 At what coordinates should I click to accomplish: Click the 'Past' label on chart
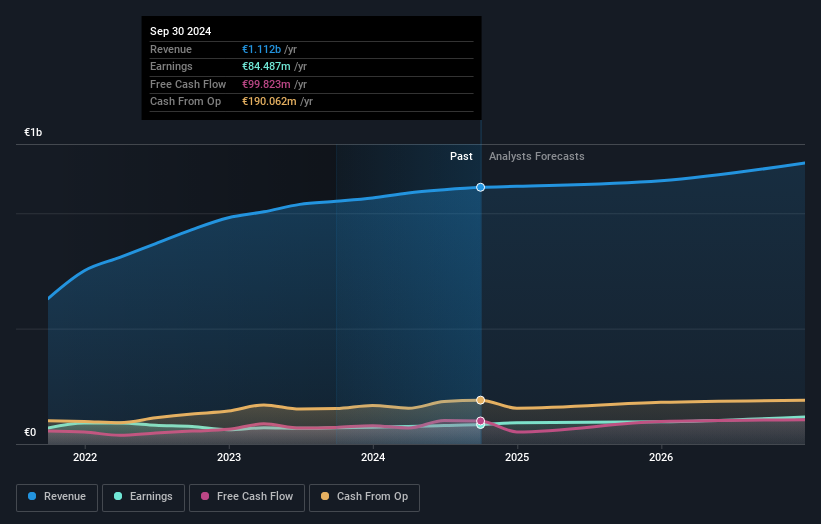coord(461,157)
